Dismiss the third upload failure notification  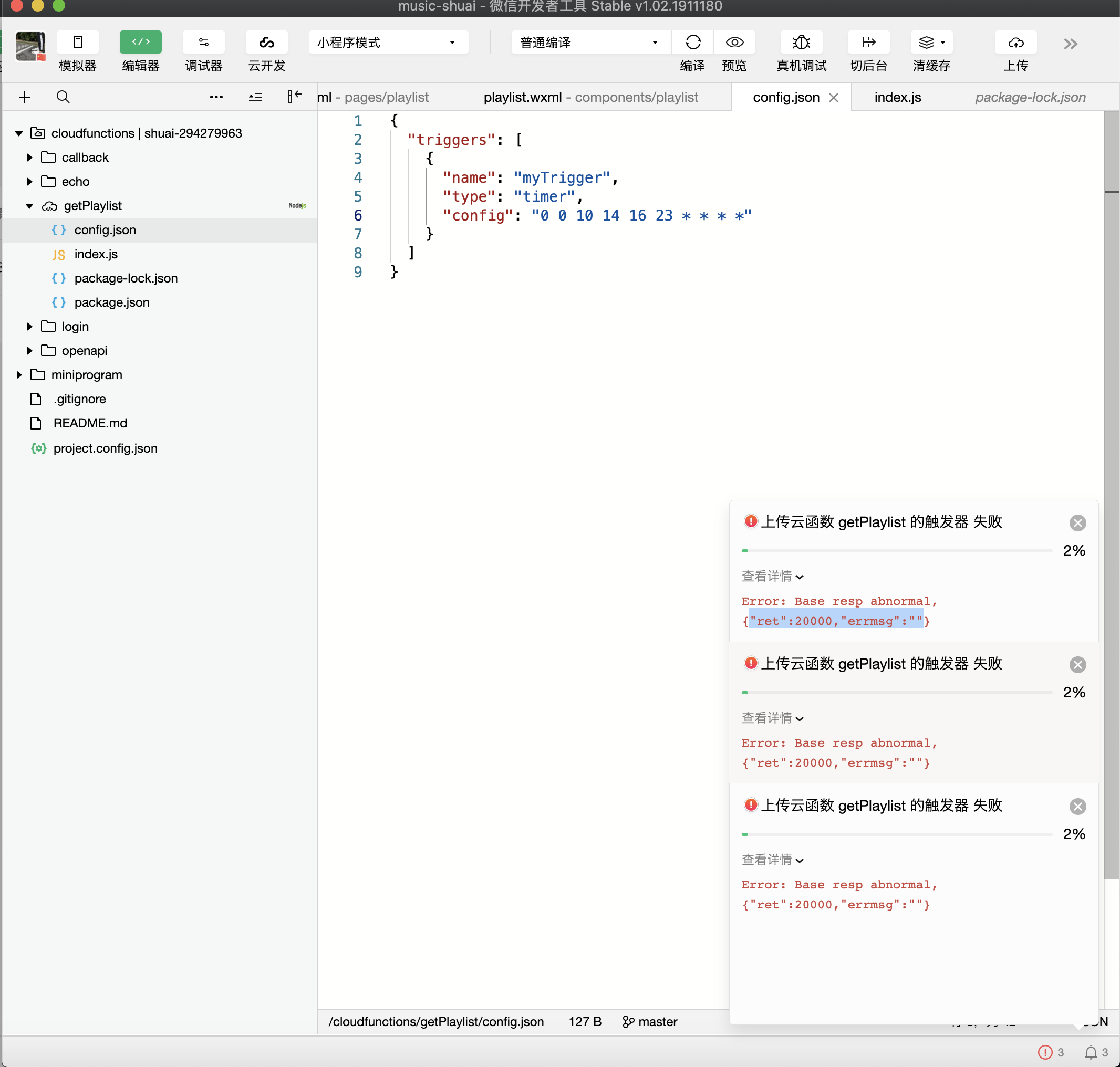click(1077, 806)
